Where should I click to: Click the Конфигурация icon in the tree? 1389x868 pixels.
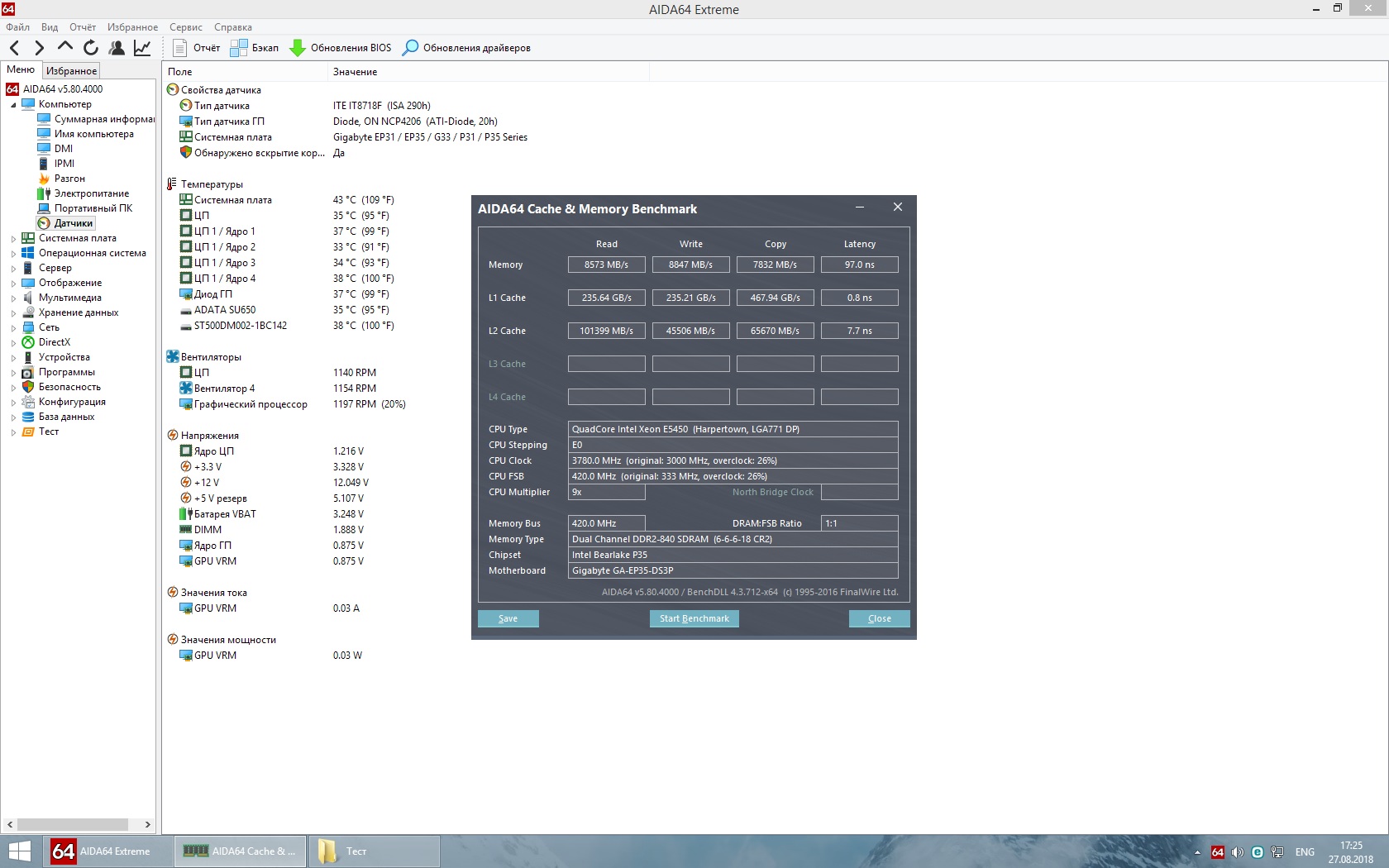(28, 402)
